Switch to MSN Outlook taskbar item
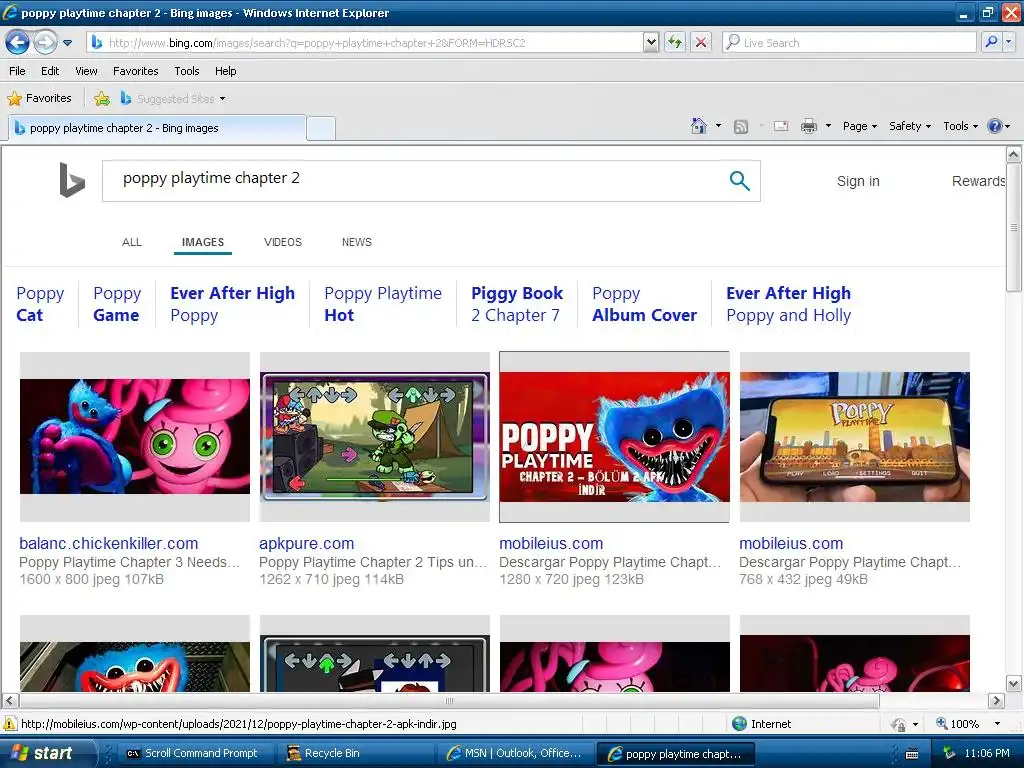The width and height of the screenshot is (1024, 768). pyautogui.click(x=515, y=753)
